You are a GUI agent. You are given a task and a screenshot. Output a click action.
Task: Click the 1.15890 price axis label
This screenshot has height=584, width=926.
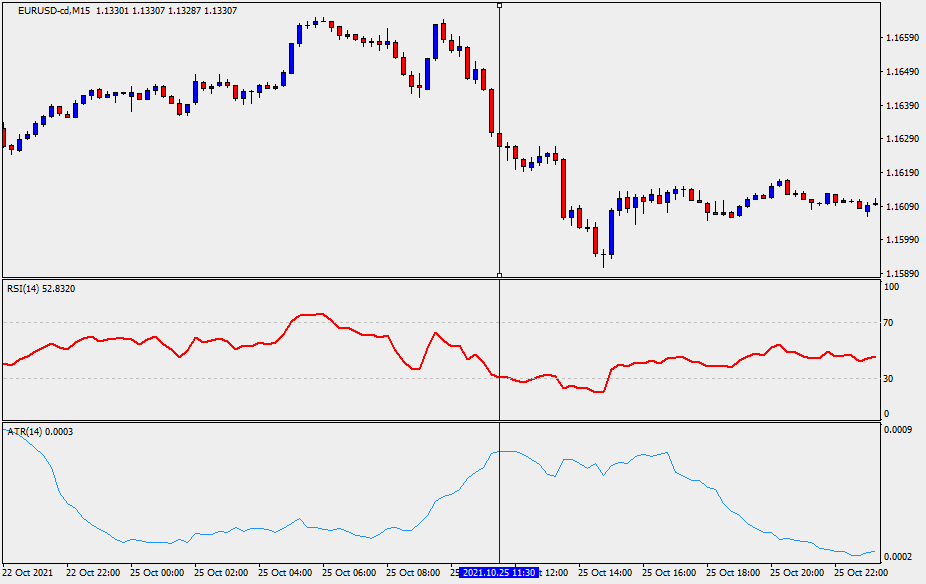[x=903, y=274]
